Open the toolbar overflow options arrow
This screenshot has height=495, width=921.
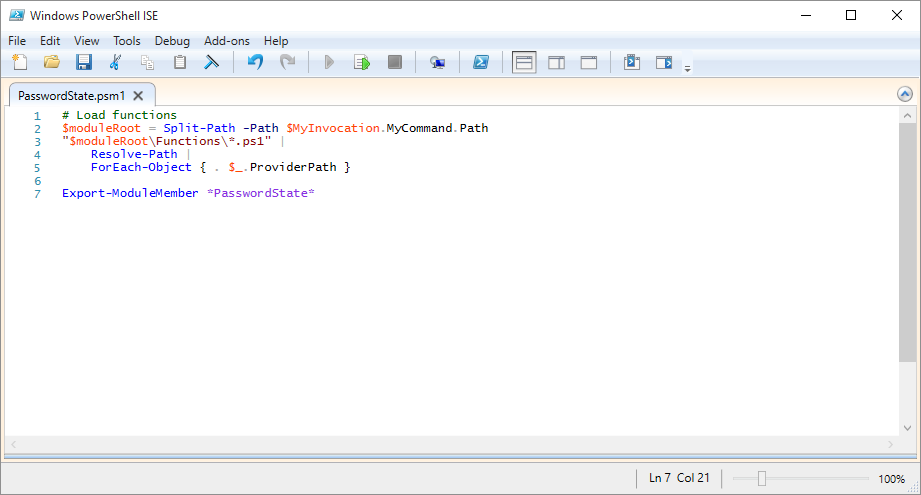pyautogui.click(x=687, y=69)
